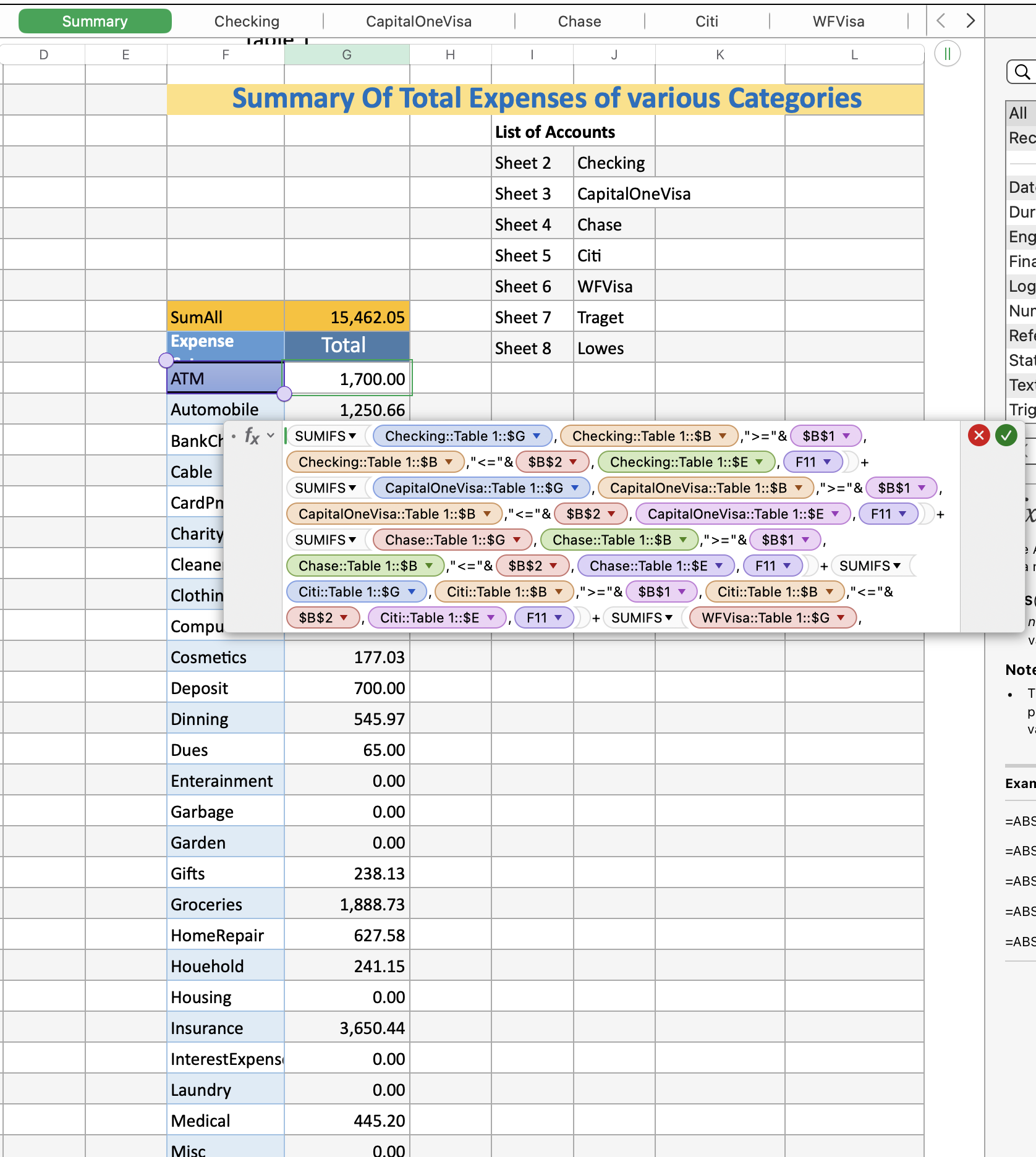Viewport: 1036px width, 1157px height.
Task: Select the Automobile expense label cell
Action: (x=226, y=409)
